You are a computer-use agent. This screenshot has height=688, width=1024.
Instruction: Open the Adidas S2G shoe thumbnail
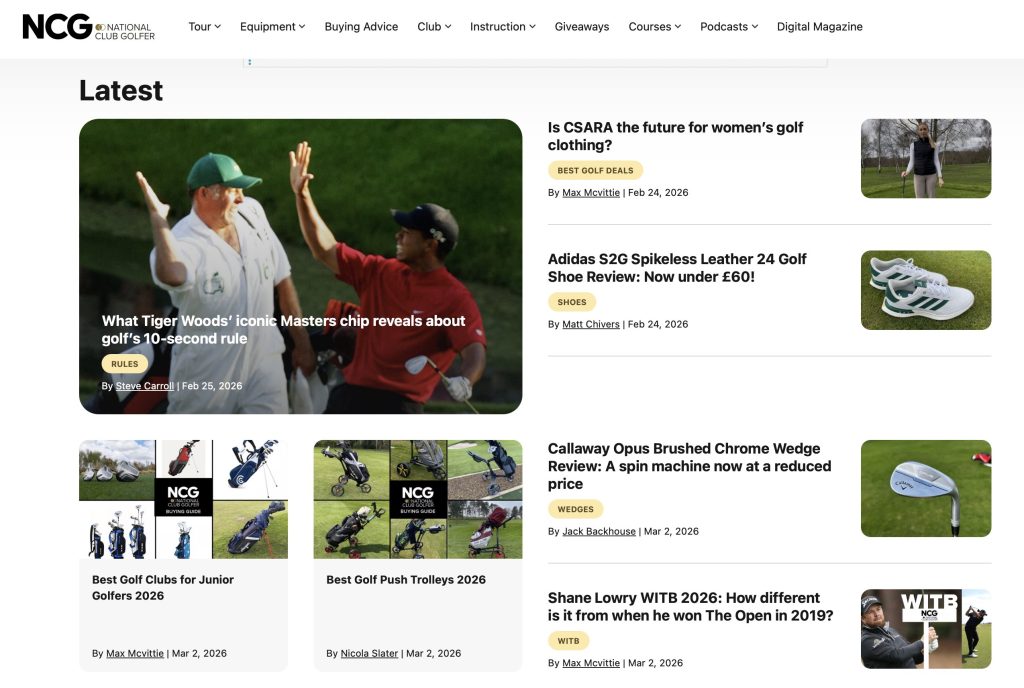click(x=925, y=290)
